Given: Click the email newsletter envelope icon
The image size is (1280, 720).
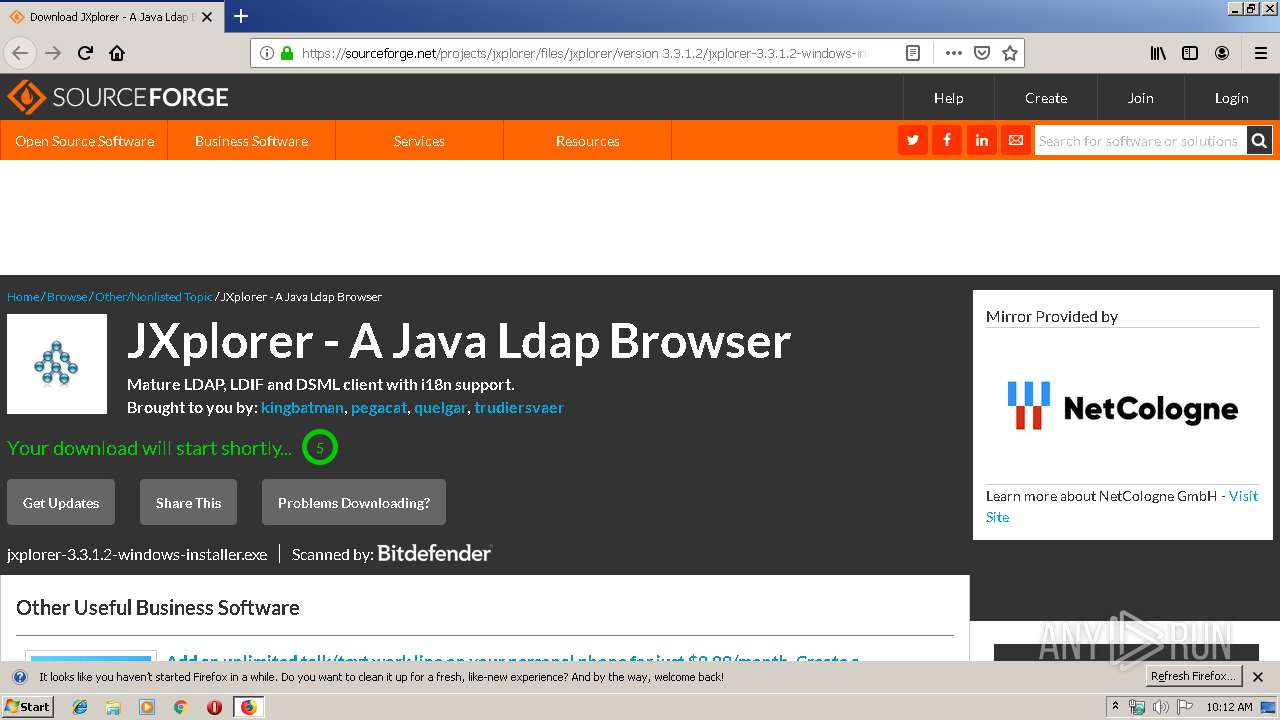Looking at the screenshot, I should pos(1016,141).
